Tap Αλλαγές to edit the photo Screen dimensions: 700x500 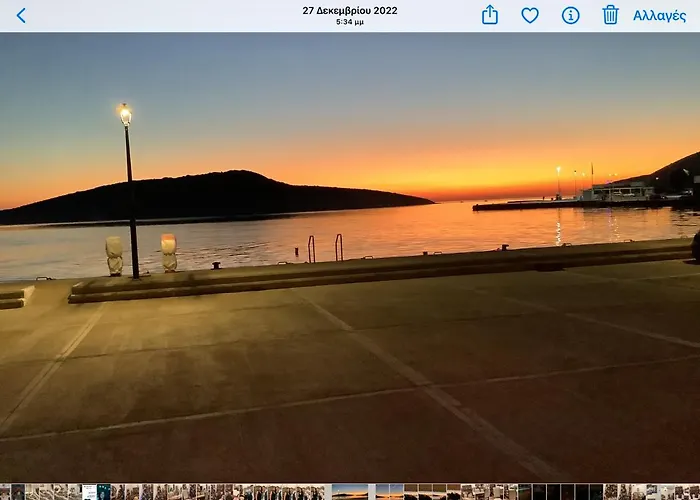659,15
